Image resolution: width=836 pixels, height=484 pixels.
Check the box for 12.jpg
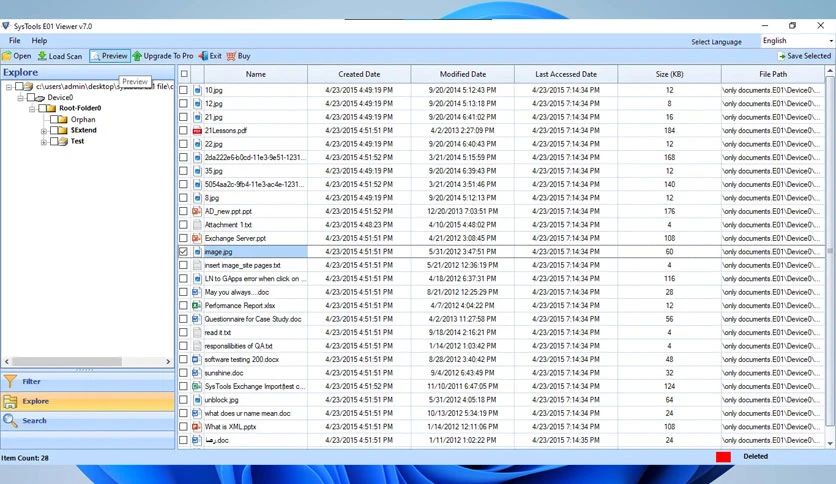coord(183,103)
